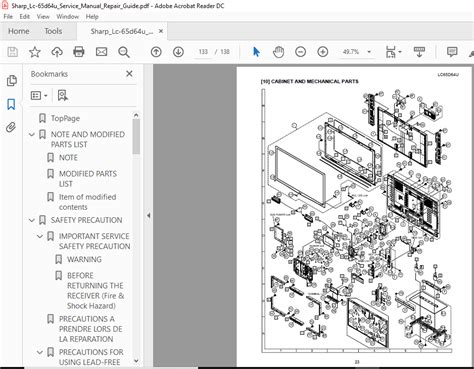Viewport: 474px width, 369px height.
Task: Open the Window menu
Action: pyautogui.click(x=68, y=17)
